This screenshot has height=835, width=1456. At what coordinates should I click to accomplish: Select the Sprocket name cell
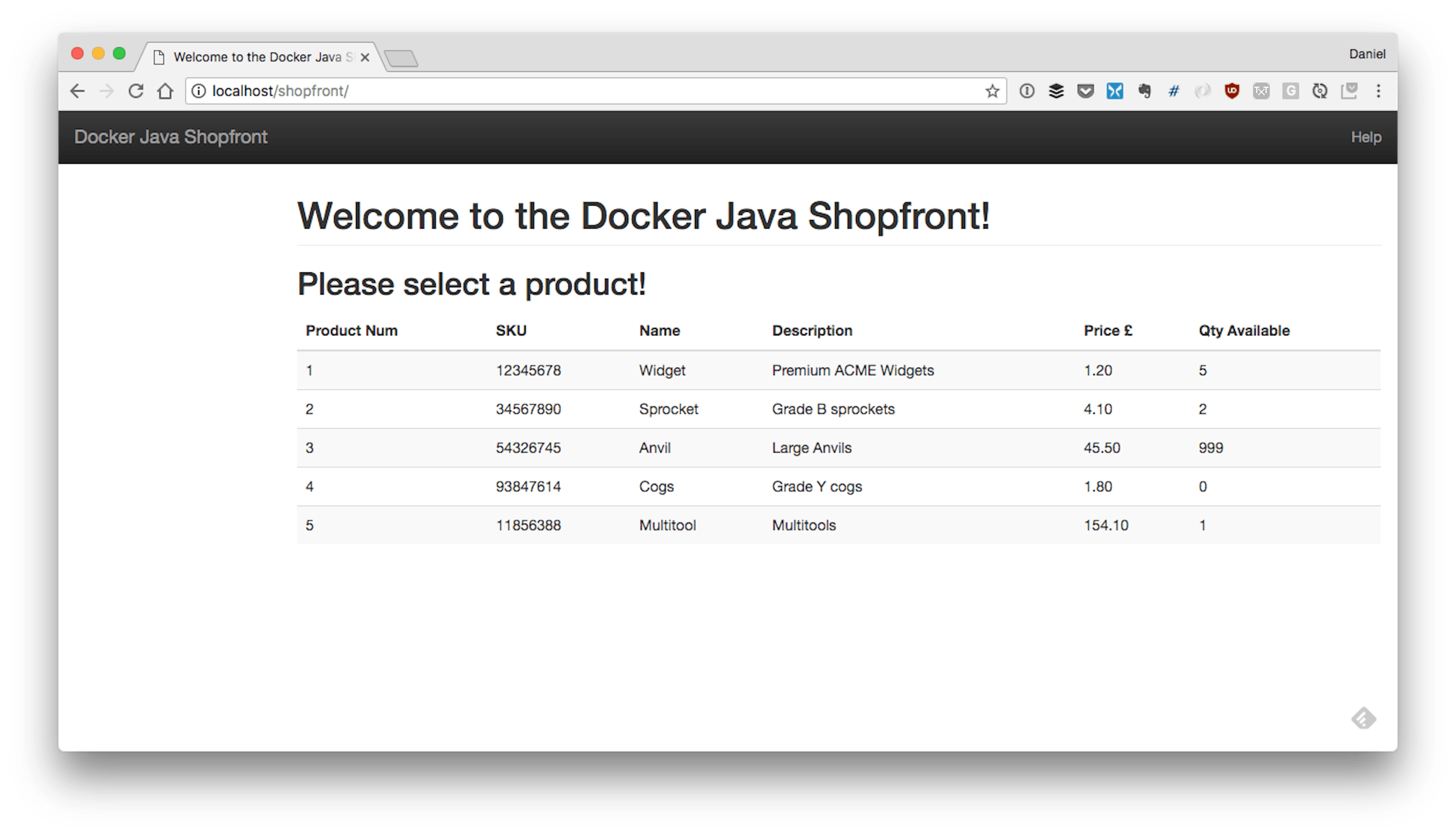click(668, 409)
